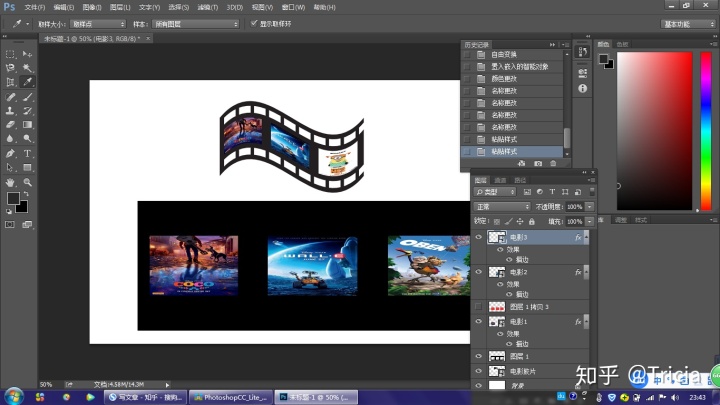Toggle the 显示取样环 checkbox
720x405 pixels.
click(x=254, y=23)
